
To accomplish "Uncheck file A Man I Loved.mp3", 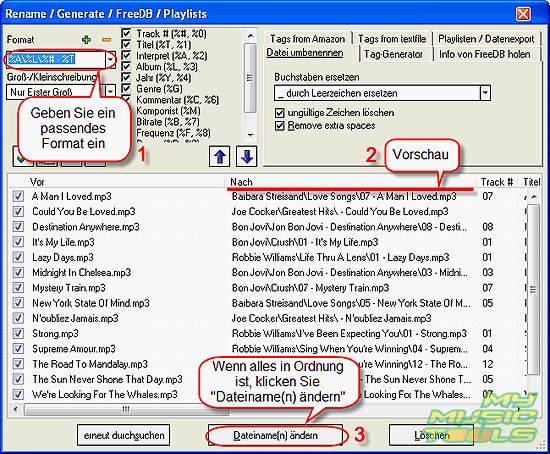I will point(18,196).
